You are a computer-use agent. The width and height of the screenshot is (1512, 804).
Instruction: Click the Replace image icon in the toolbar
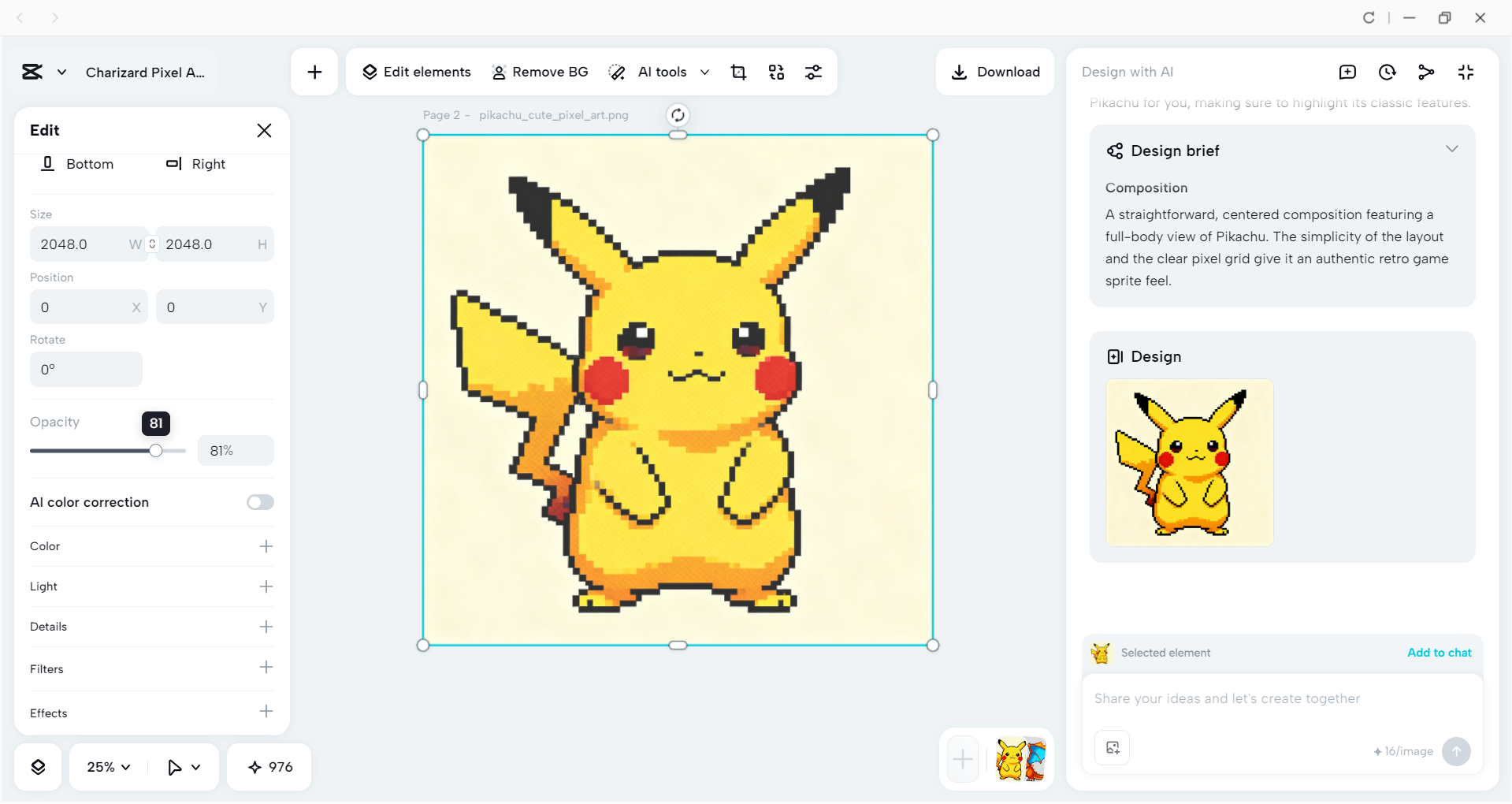(776, 72)
